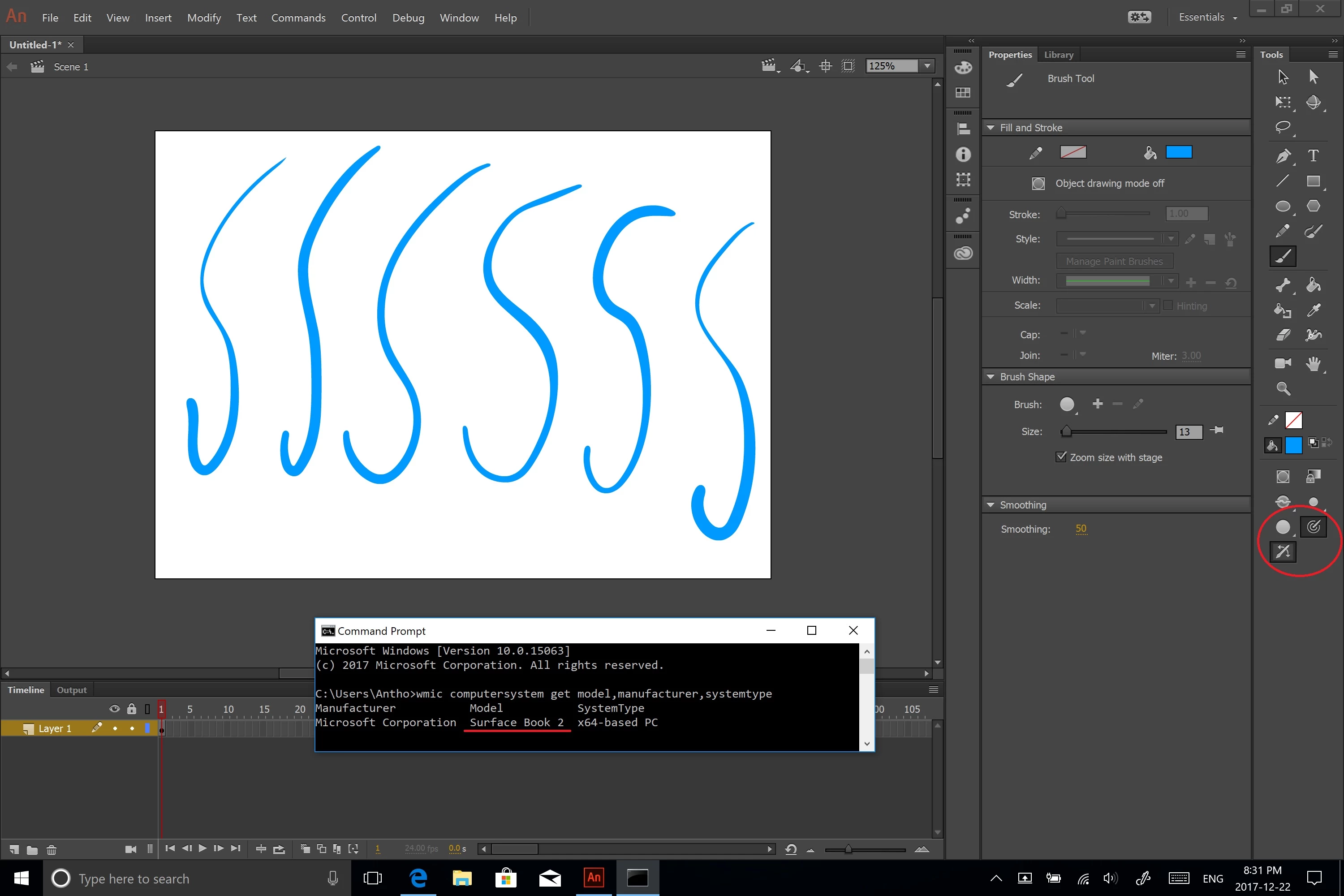Open the Modify menu
Image resolution: width=1344 pixels, height=896 pixels.
click(x=204, y=18)
